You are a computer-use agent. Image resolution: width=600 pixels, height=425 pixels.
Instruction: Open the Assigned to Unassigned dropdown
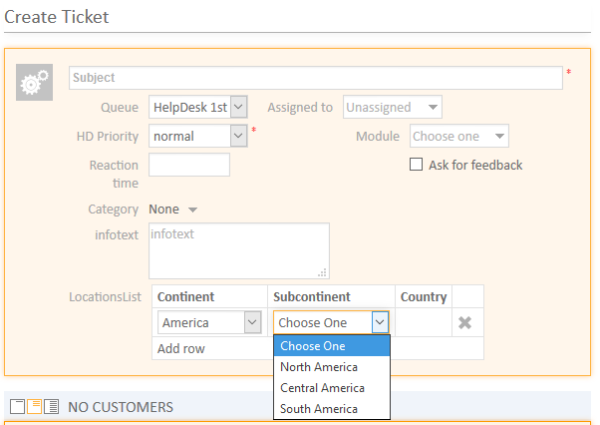click(392, 107)
